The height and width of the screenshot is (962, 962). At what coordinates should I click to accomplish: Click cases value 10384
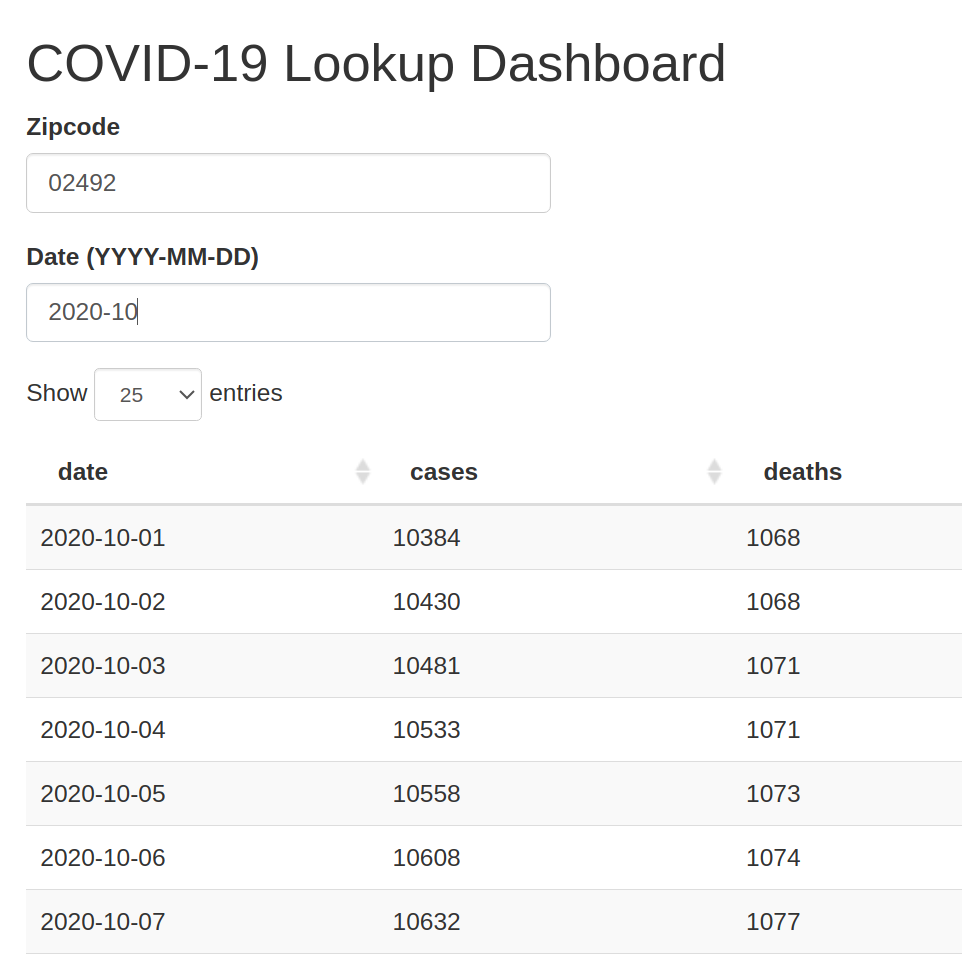click(427, 538)
